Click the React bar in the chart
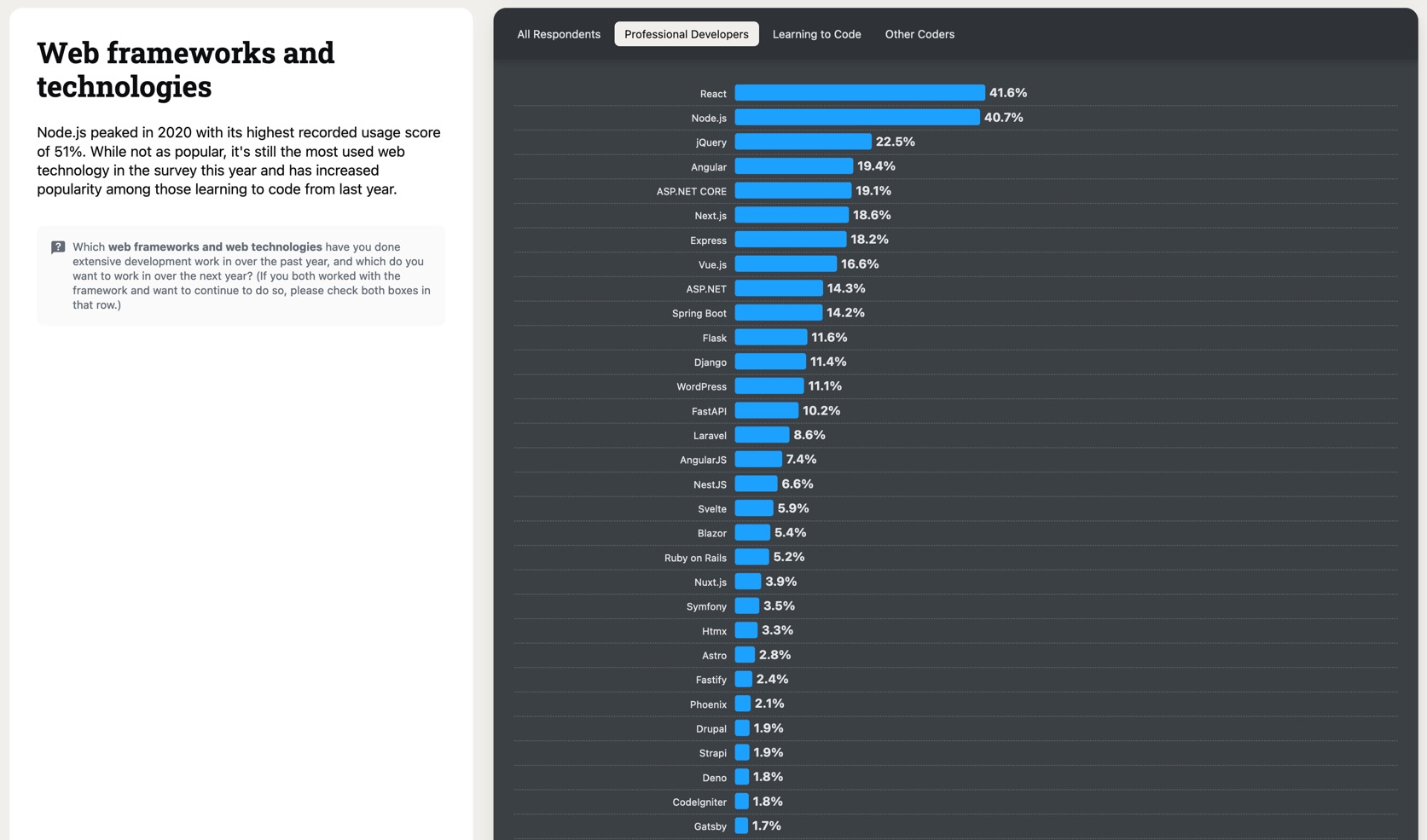 (x=857, y=92)
